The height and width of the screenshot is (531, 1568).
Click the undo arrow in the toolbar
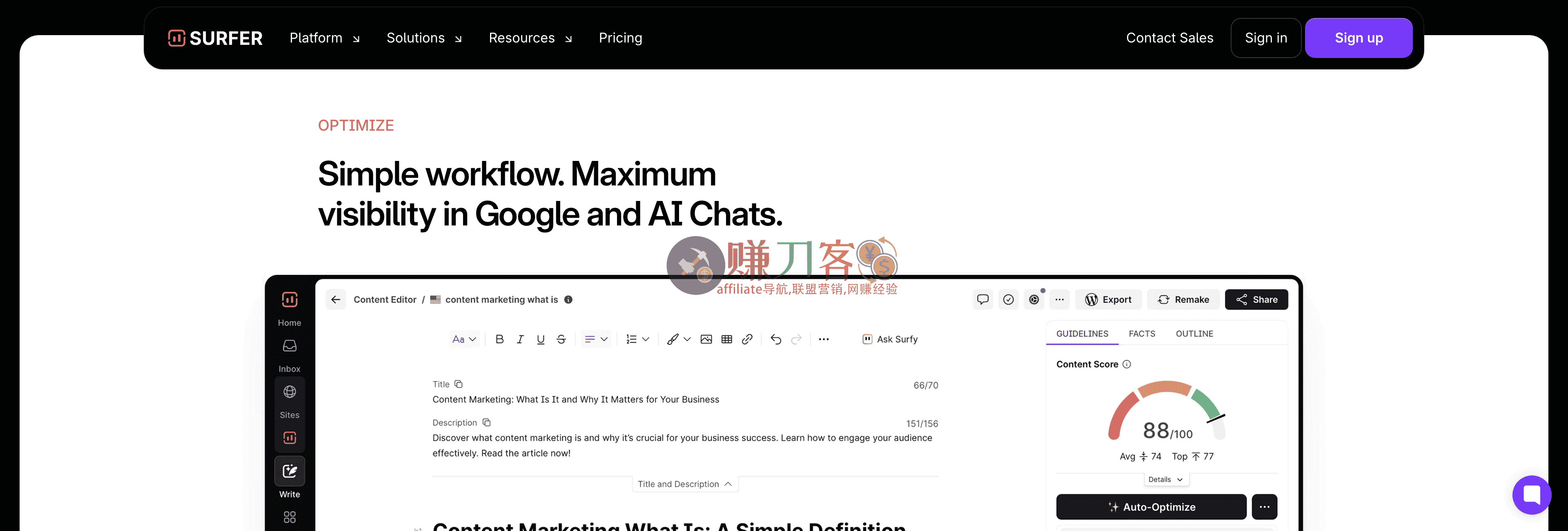[776, 339]
